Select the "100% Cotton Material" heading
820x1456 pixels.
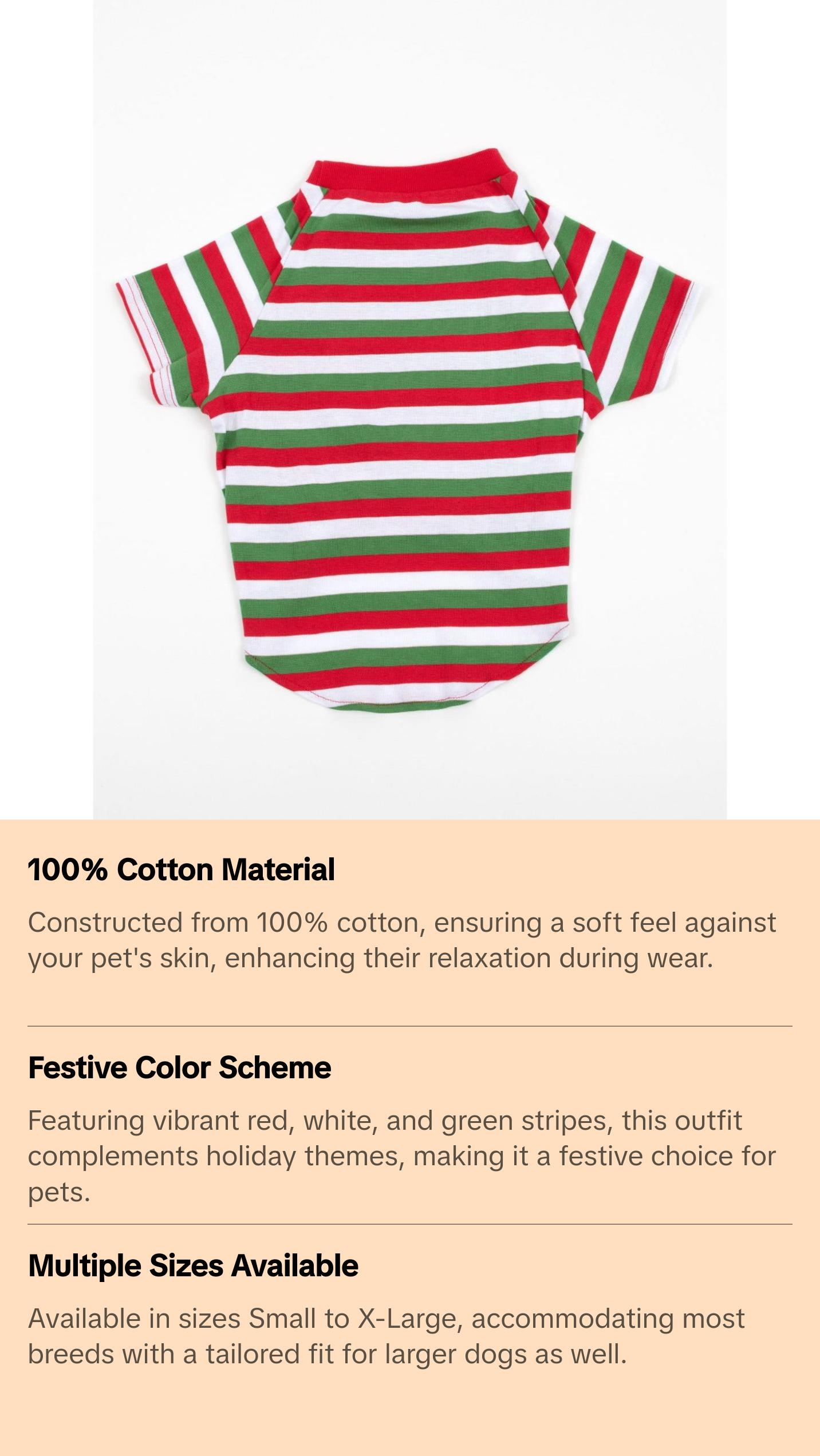click(x=181, y=870)
